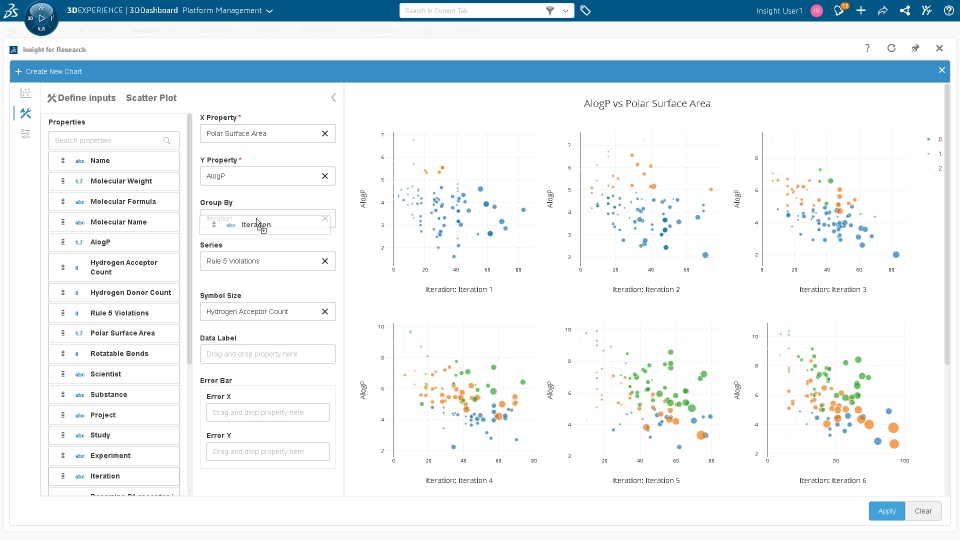Image resolution: width=960 pixels, height=540 pixels.
Task: Click the share arrow icon
Action: point(883,10)
